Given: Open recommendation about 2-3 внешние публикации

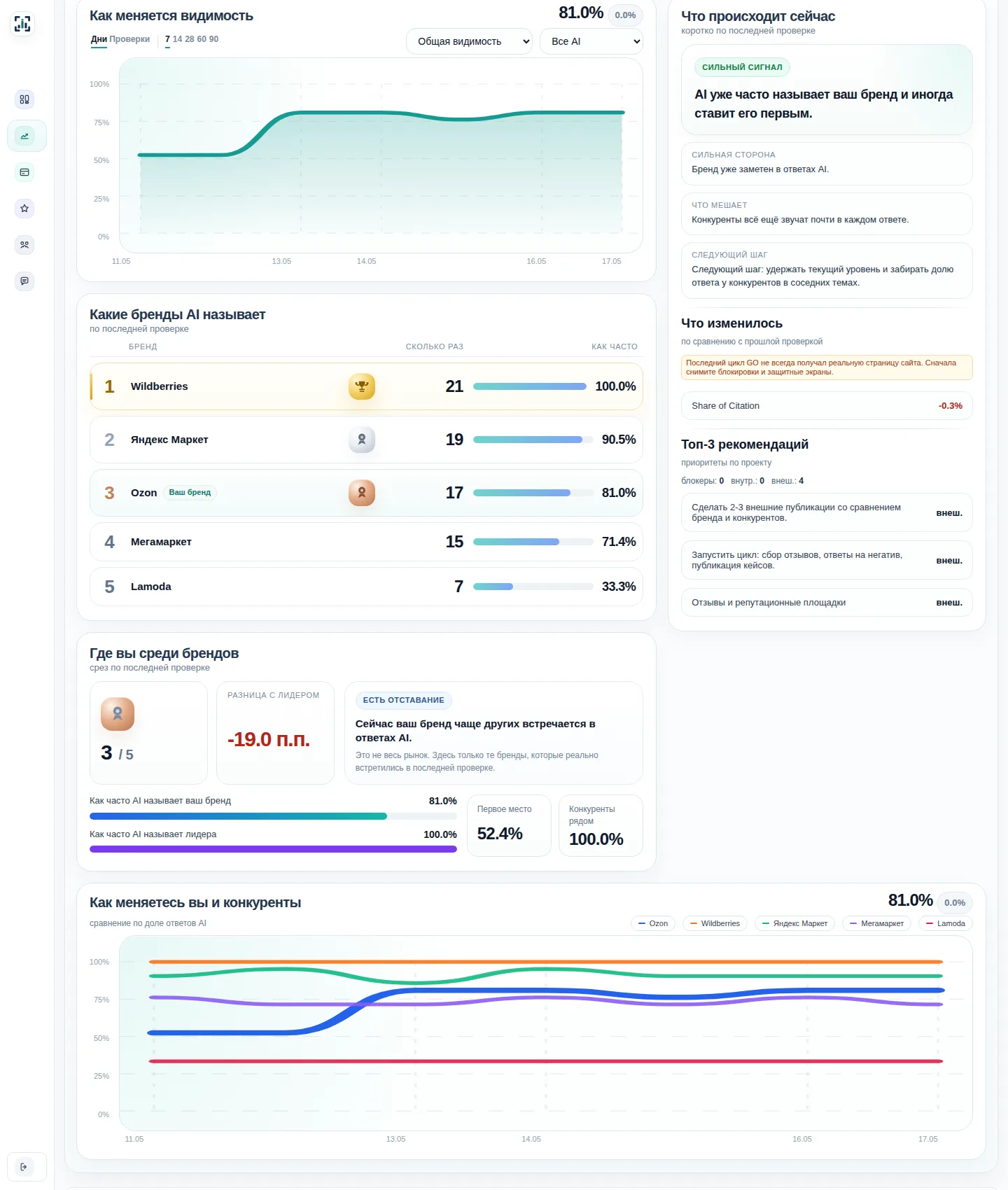Looking at the screenshot, I should (827, 513).
